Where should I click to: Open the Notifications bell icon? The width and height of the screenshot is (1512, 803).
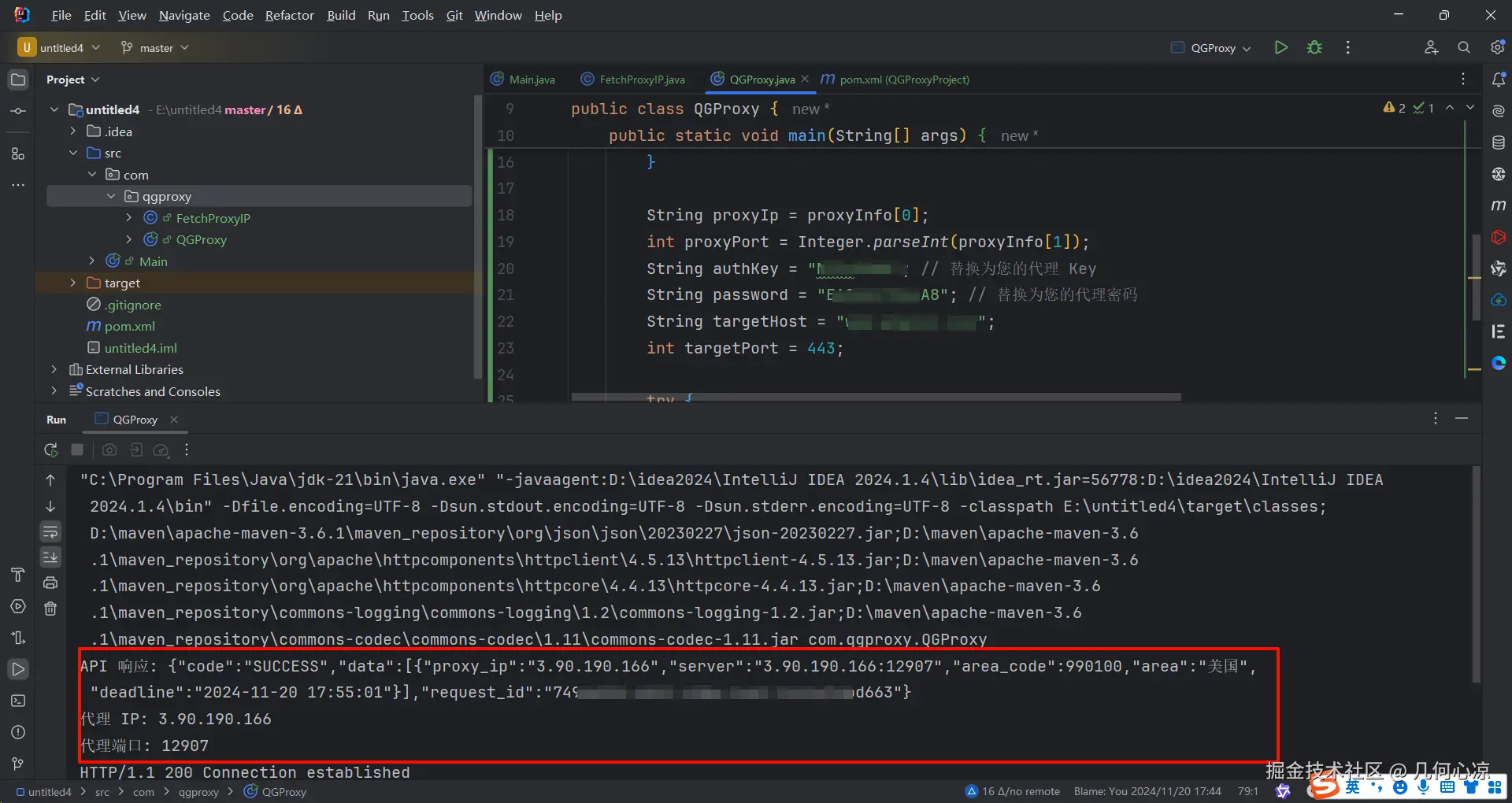1498,80
